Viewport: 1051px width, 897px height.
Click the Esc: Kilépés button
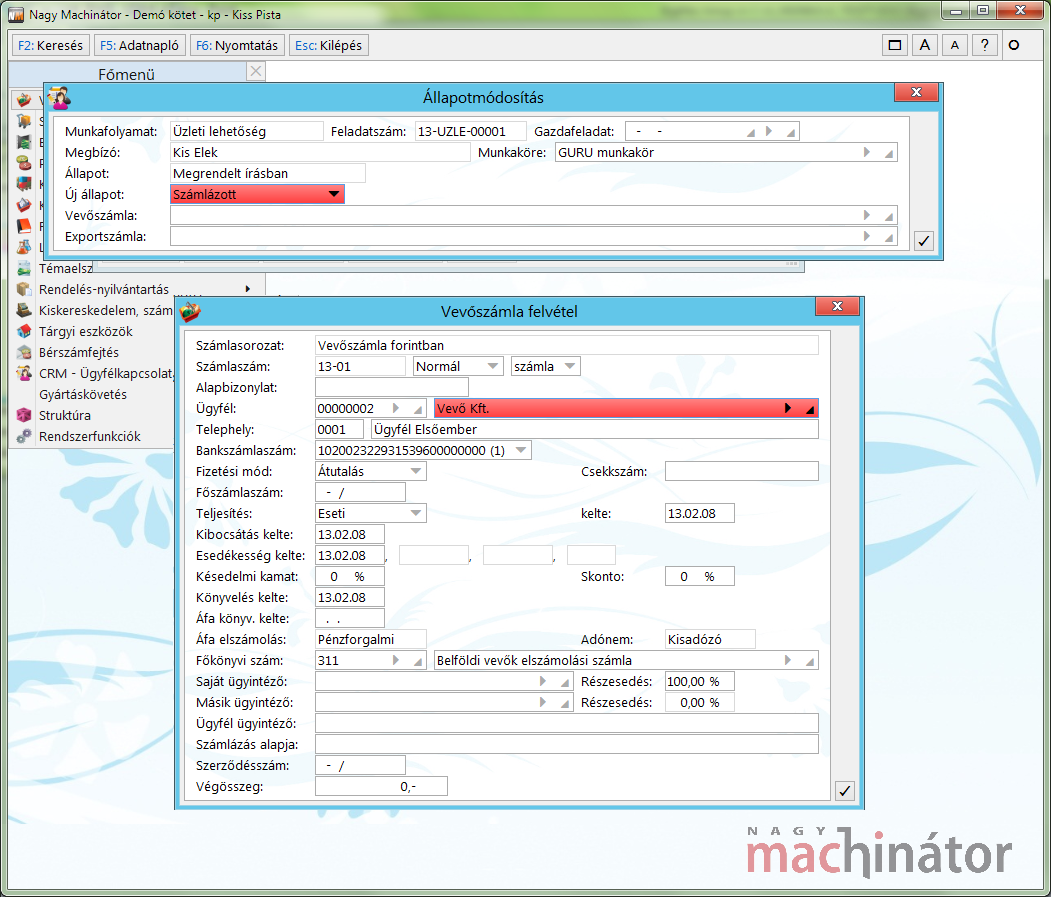[328, 45]
